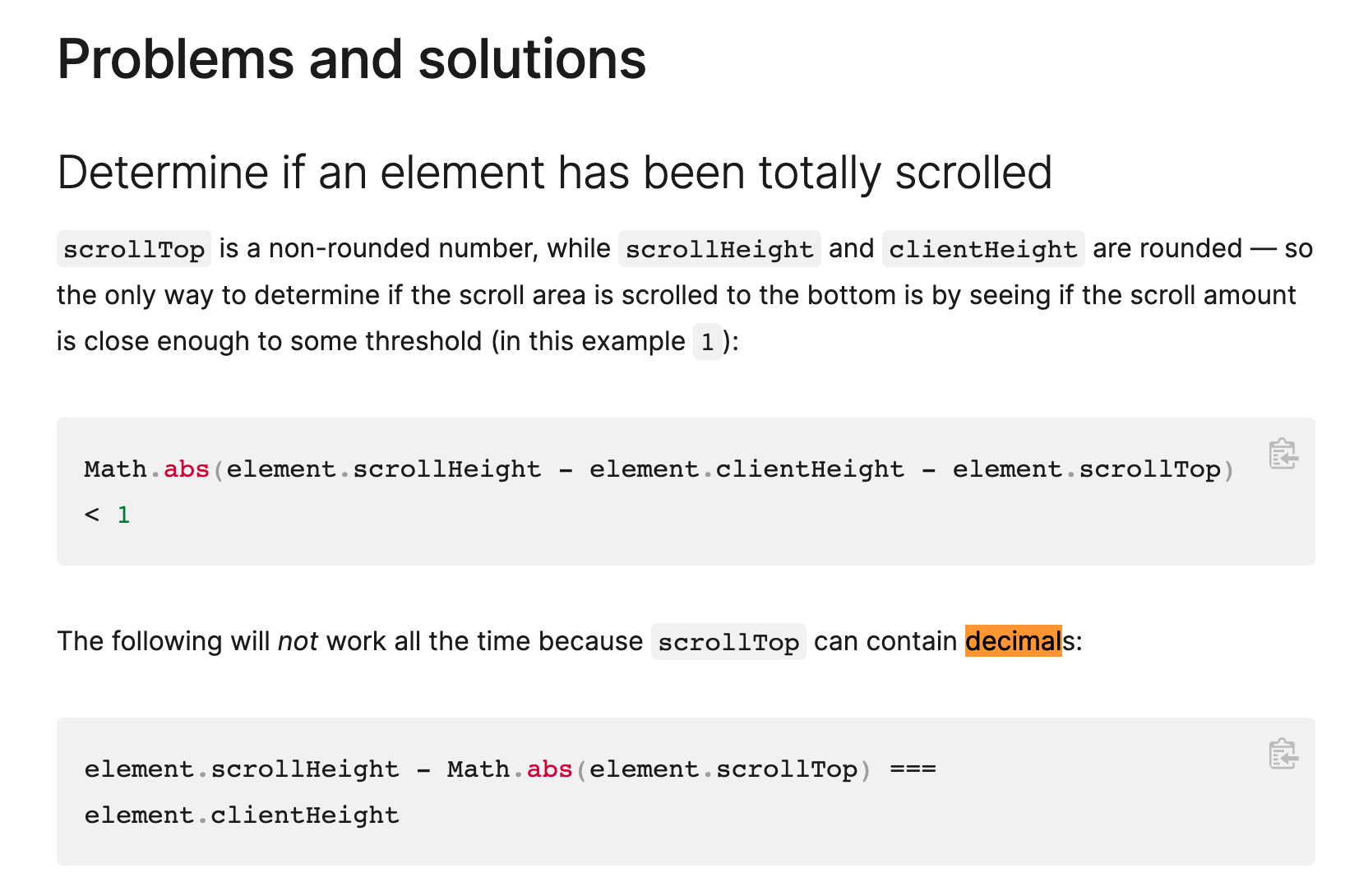Click the 'Problems and solutions' heading
The image size is (1345, 896).
352,59
